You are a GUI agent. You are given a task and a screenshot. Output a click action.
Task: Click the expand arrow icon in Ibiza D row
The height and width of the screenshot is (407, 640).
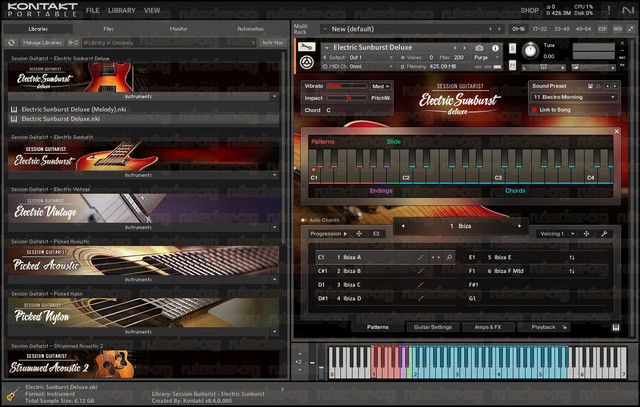[x=420, y=299]
